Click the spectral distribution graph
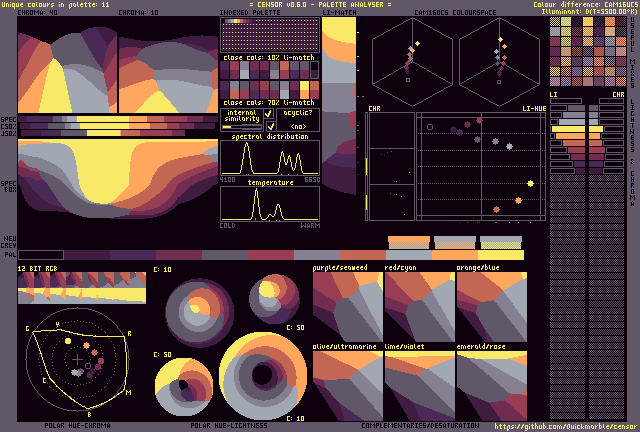This screenshot has width=640, height=432. click(x=269, y=160)
